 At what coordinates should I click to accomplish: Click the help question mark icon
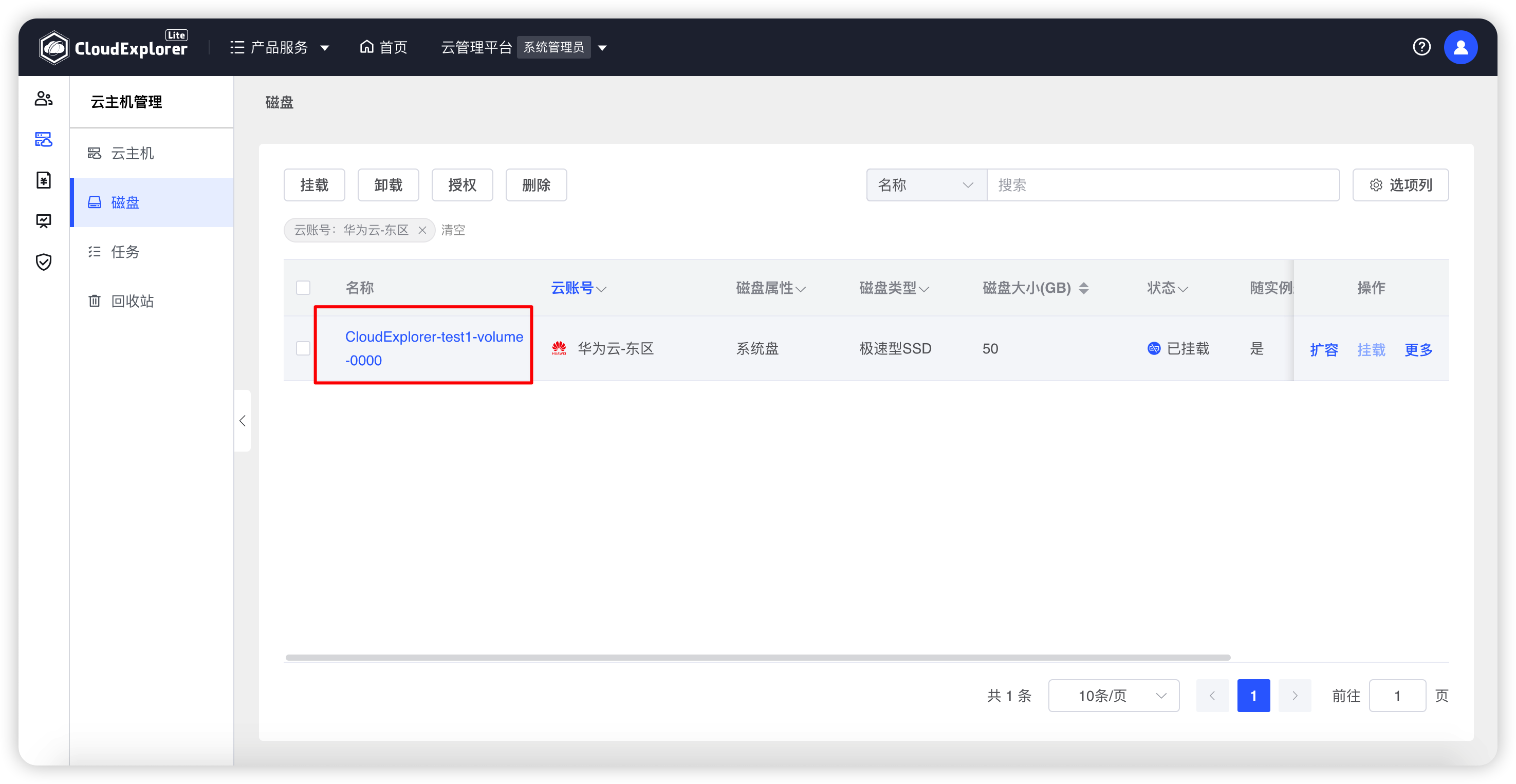tap(1422, 47)
